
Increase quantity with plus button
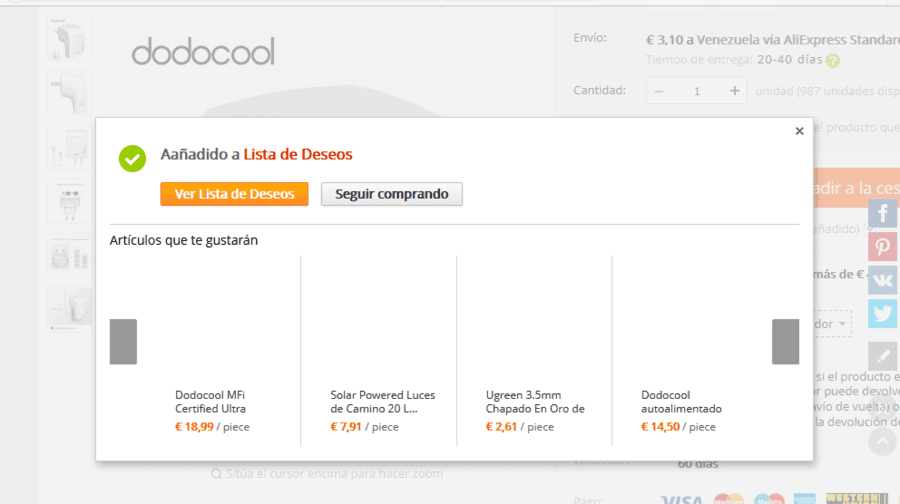(734, 91)
